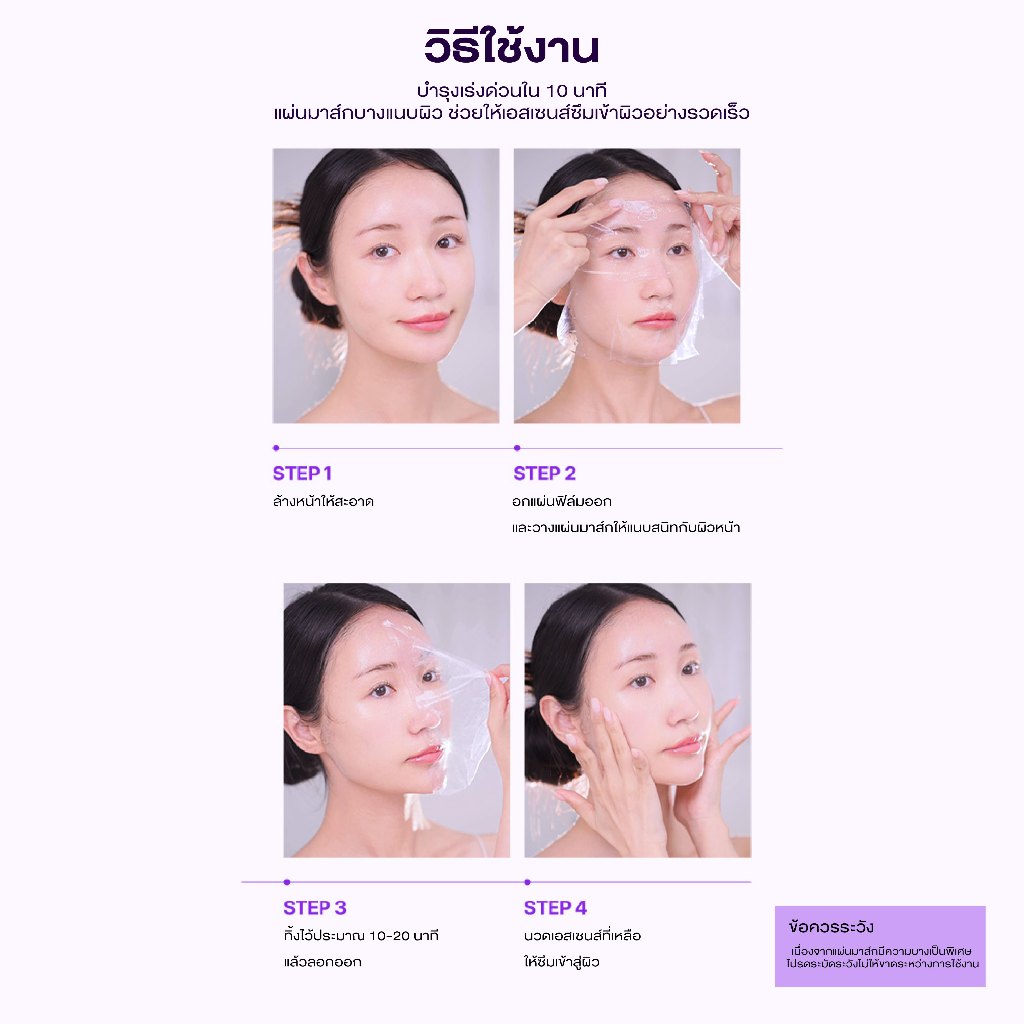Click the ลอกแผ่นฟิล์มออก instruction text
This screenshot has width=1024, height=1024.
click(562, 502)
